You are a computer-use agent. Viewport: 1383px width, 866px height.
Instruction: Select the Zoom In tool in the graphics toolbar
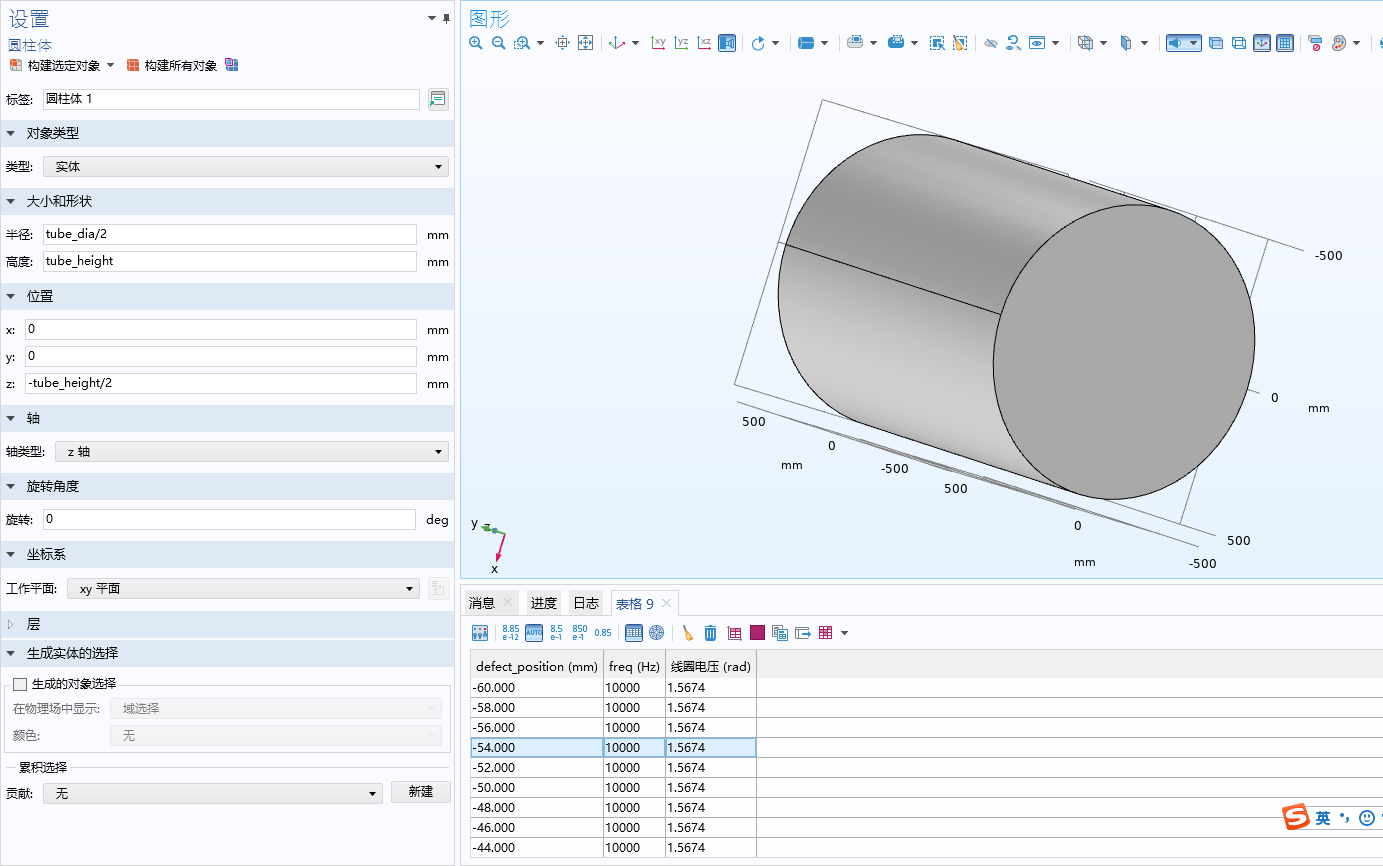pos(475,43)
